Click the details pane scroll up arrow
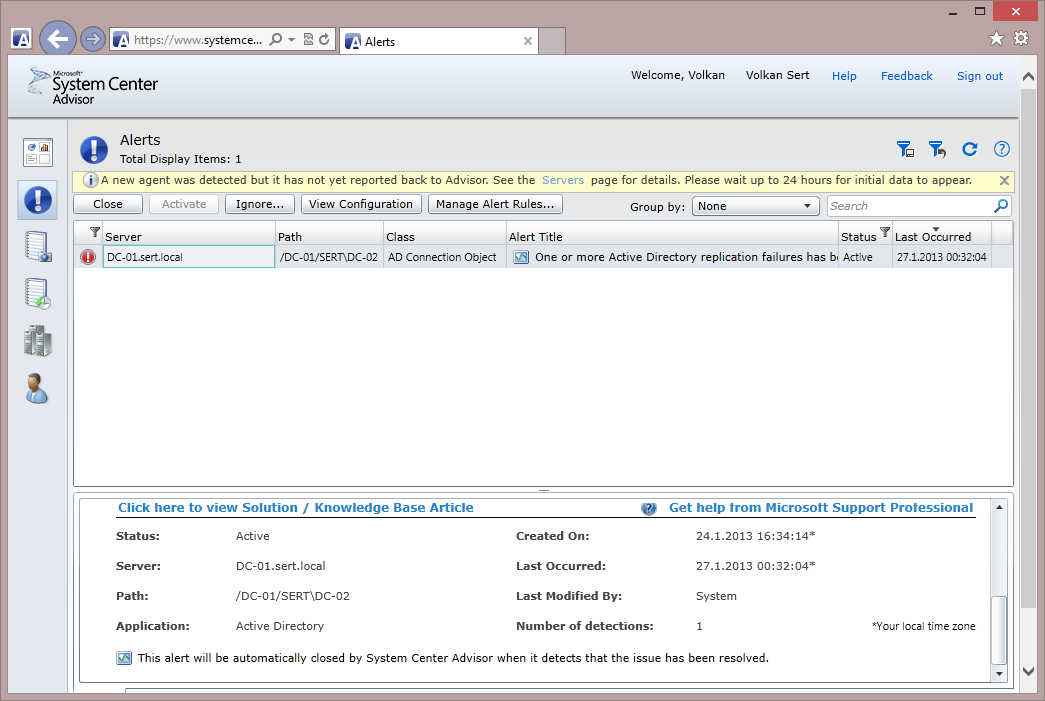 [x=999, y=507]
